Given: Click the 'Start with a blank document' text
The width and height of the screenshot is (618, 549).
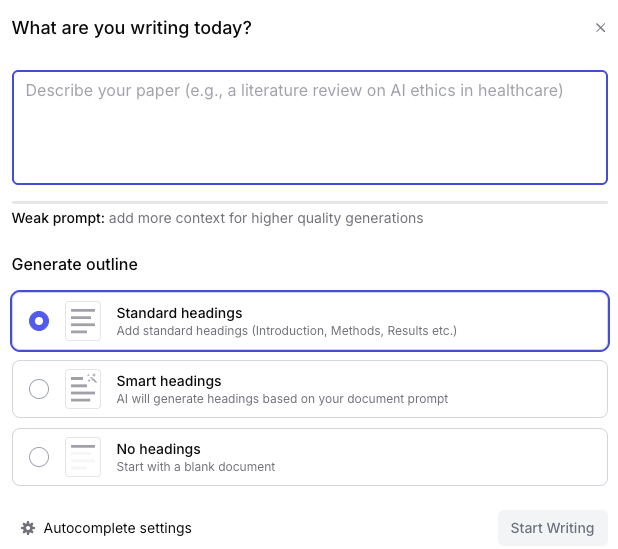Looking at the screenshot, I should tap(195, 466).
